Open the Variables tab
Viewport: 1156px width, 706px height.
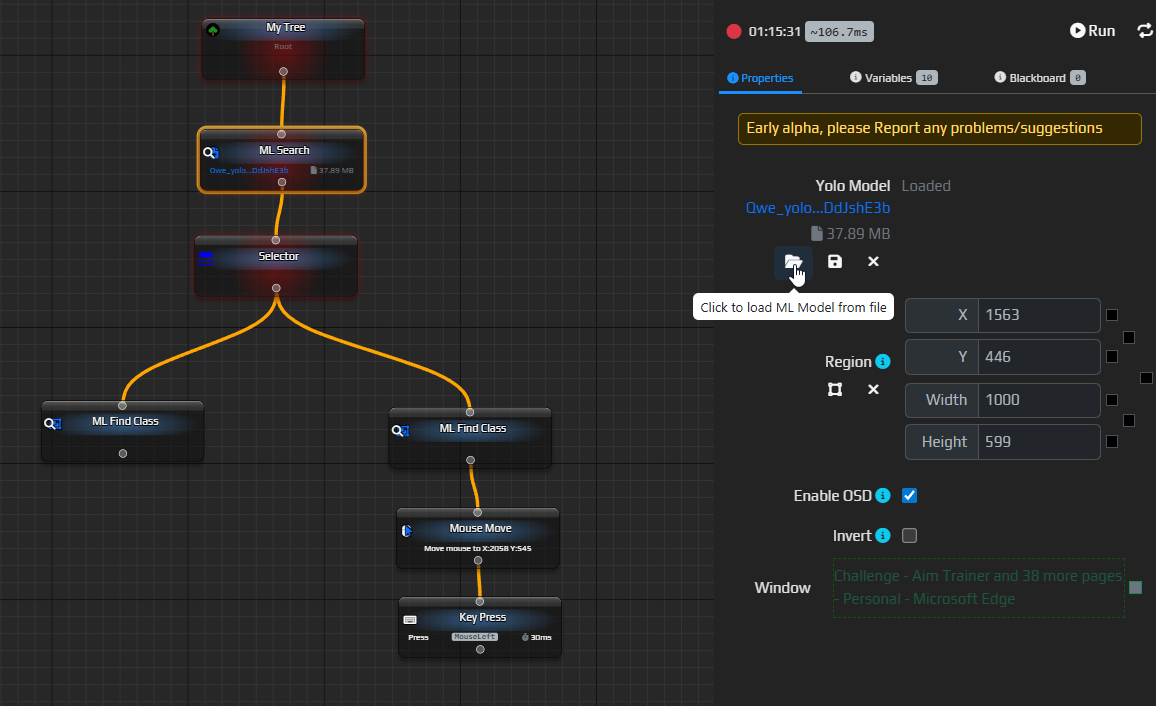click(x=893, y=77)
